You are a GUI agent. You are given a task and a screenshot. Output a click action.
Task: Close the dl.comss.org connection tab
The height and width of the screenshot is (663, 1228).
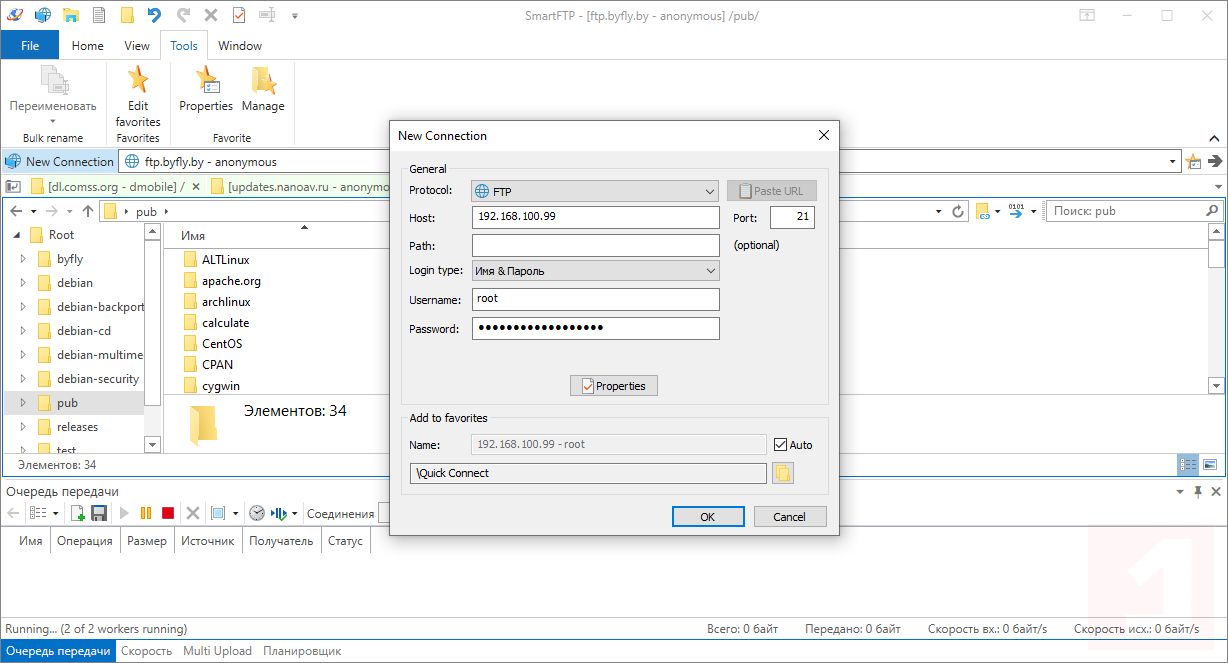(x=196, y=186)
